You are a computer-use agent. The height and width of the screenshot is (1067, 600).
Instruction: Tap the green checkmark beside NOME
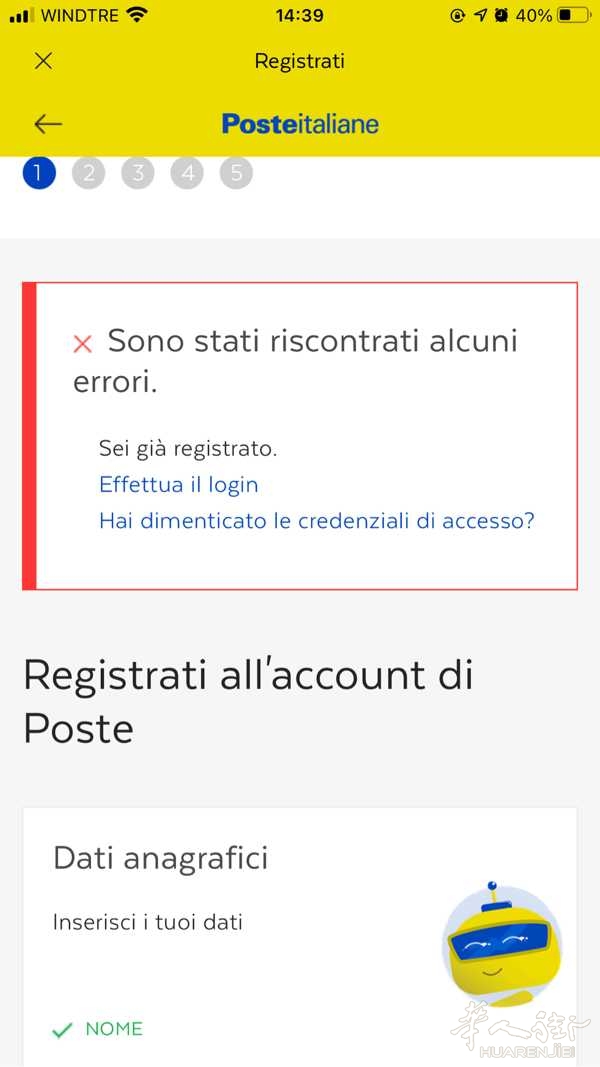pos(62,1030)
